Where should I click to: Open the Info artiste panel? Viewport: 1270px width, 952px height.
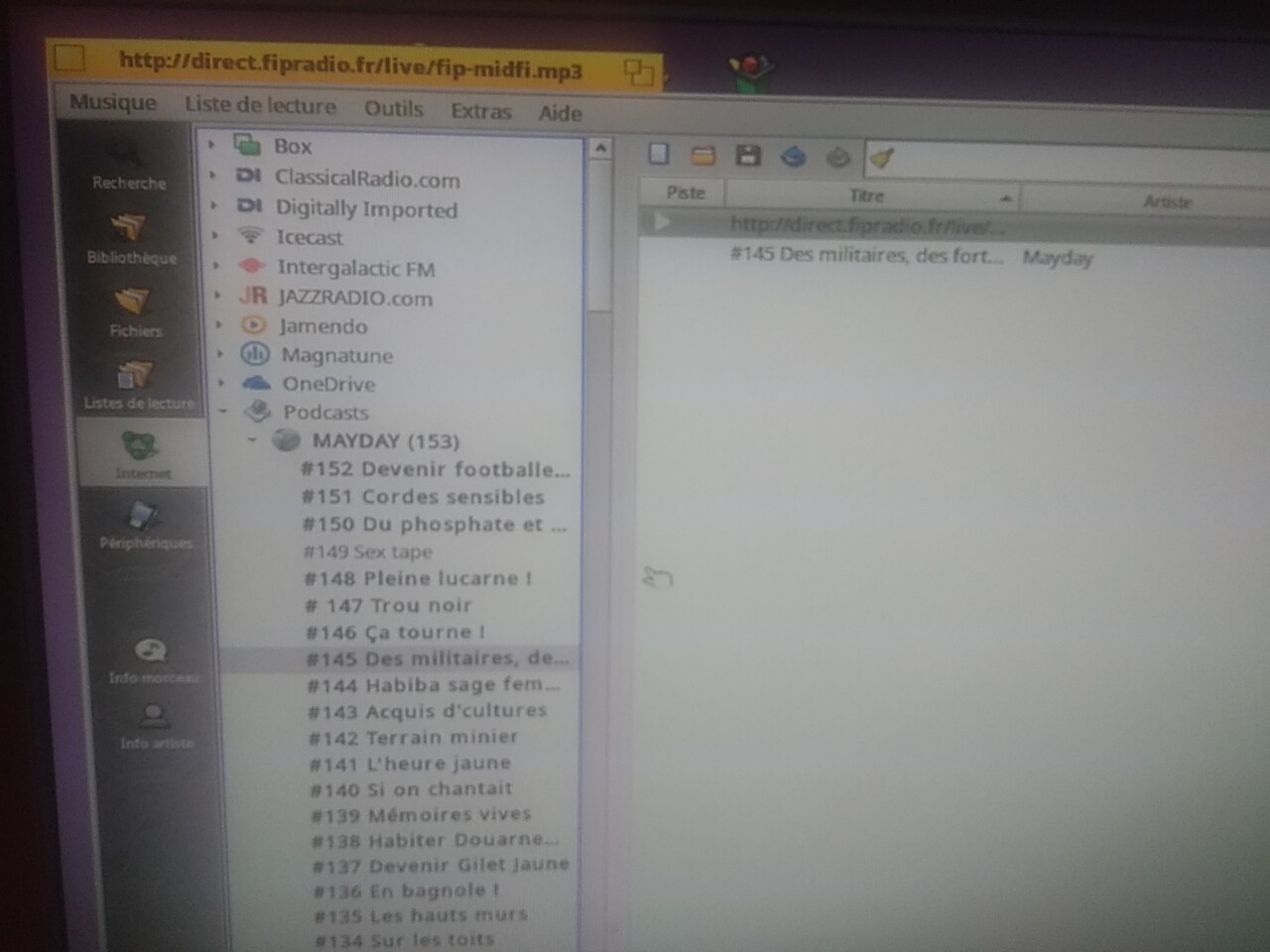[x=155, y=726]
